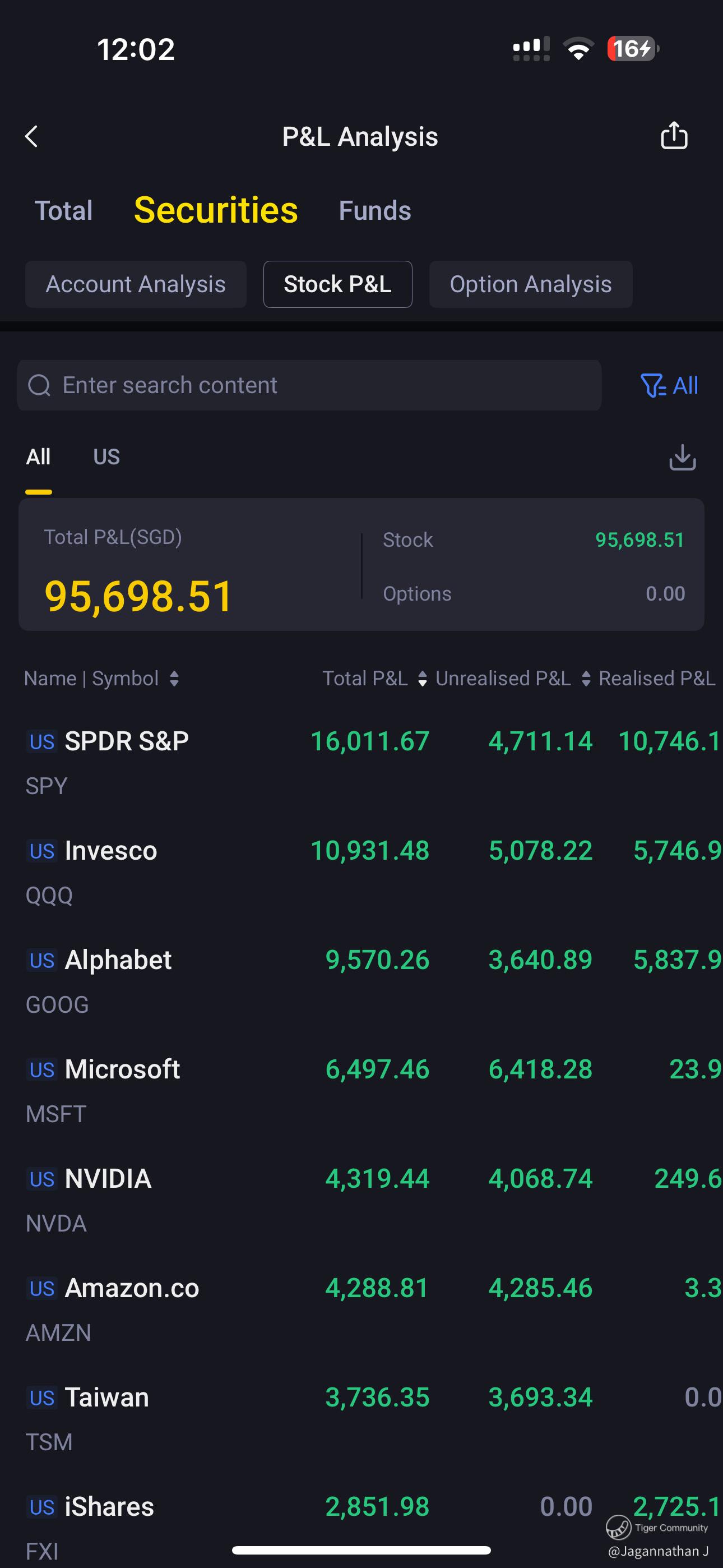Image resolution: width=723 pixels, height=1568 pixels.
Task: Switch to the Funds tab
Action: click(375, 211)
